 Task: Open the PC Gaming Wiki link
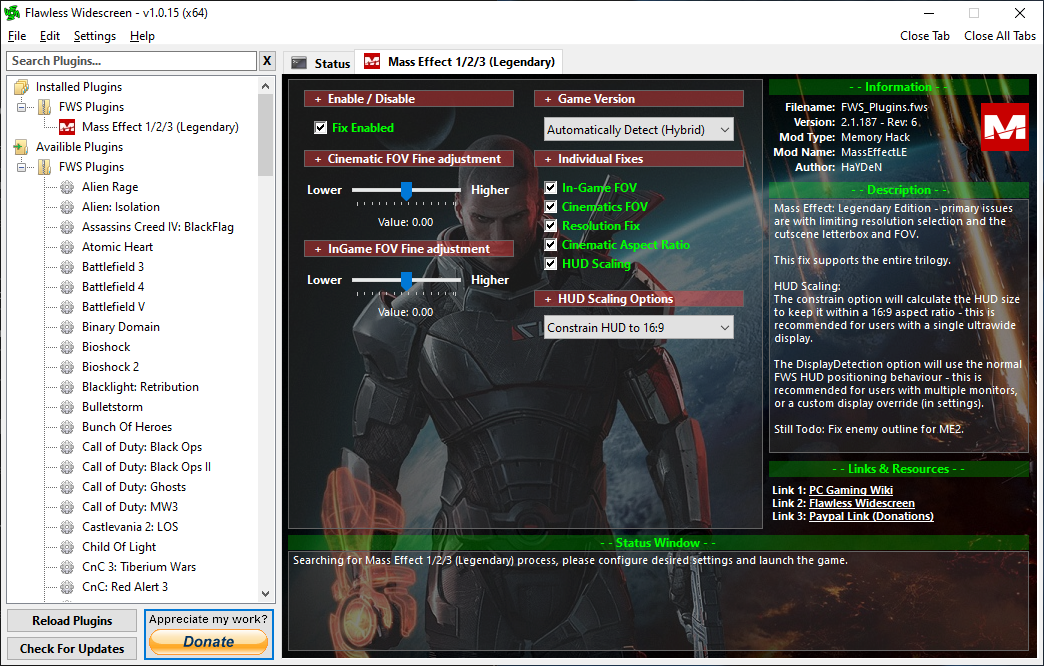(850, 490)
